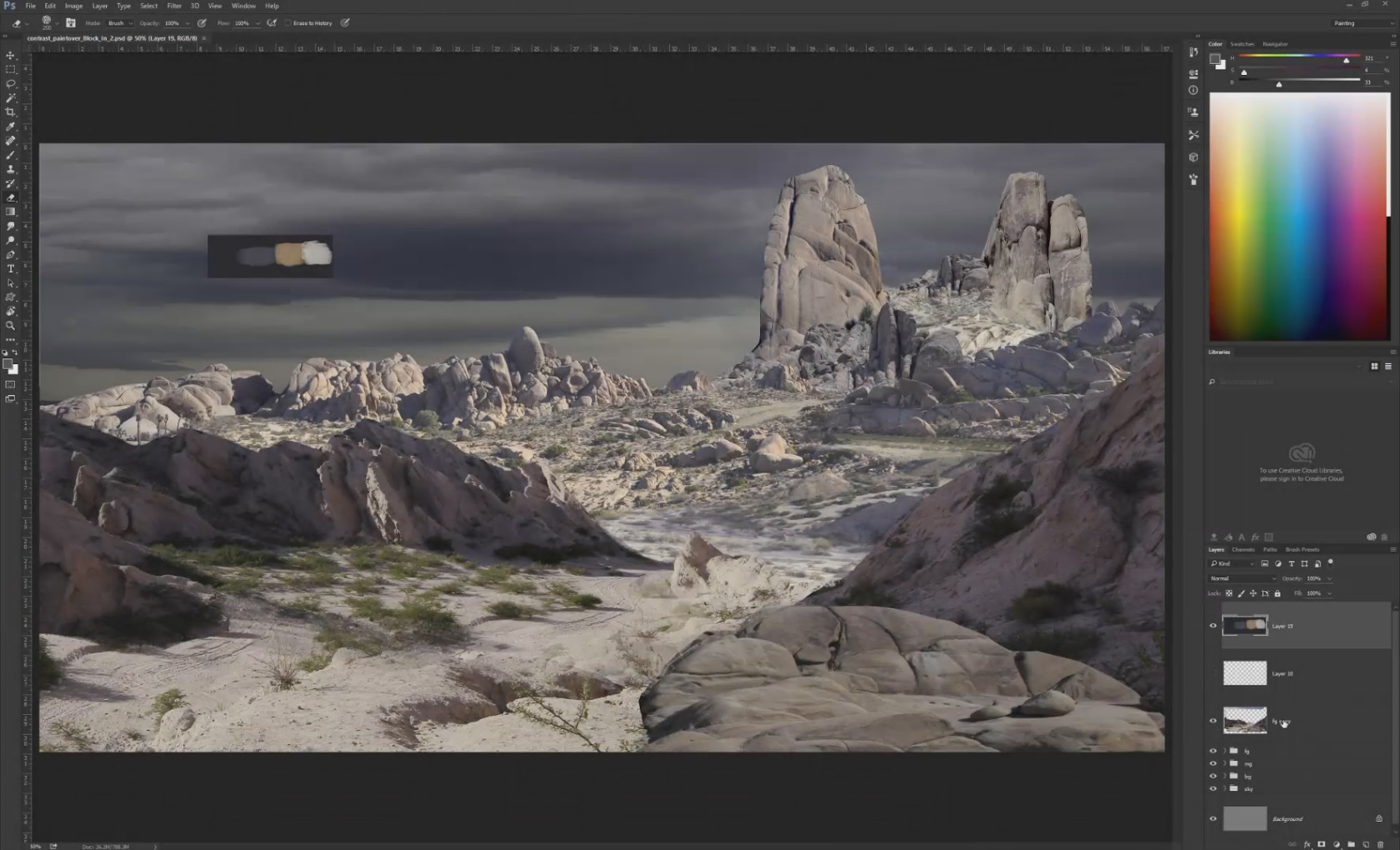Viewport: 1400px width, 850px height.
Task: Toggle visibility of the Background layer
Action: click(1212, 818)
